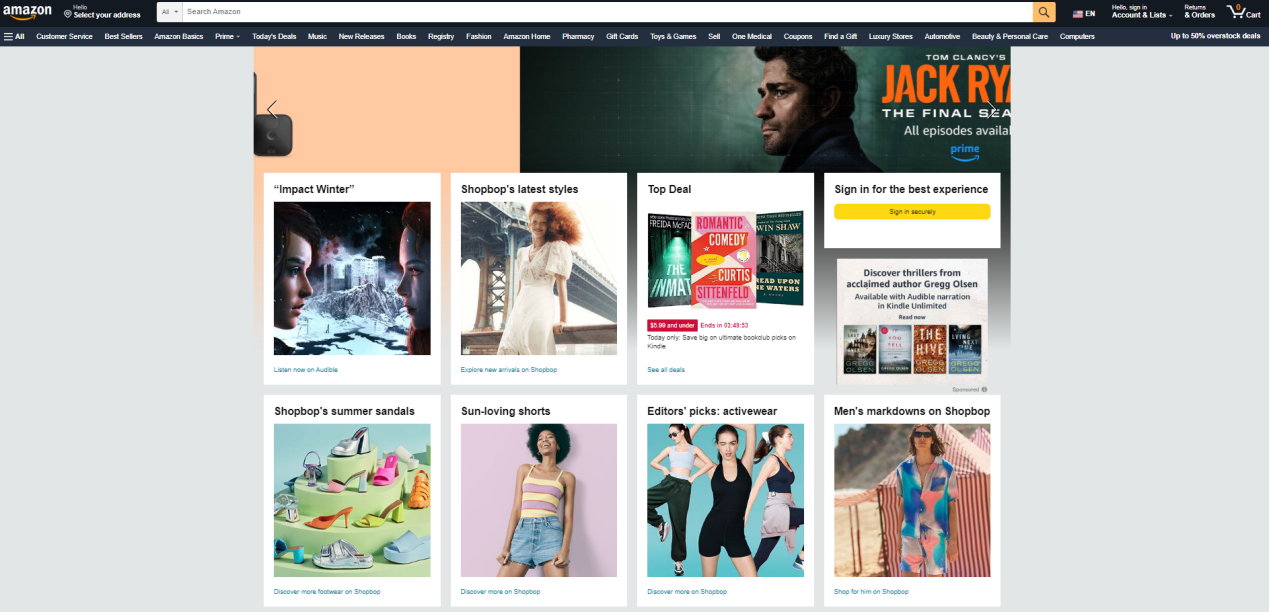
Task: Open the Gift Cards menu item
Action: 622,36
